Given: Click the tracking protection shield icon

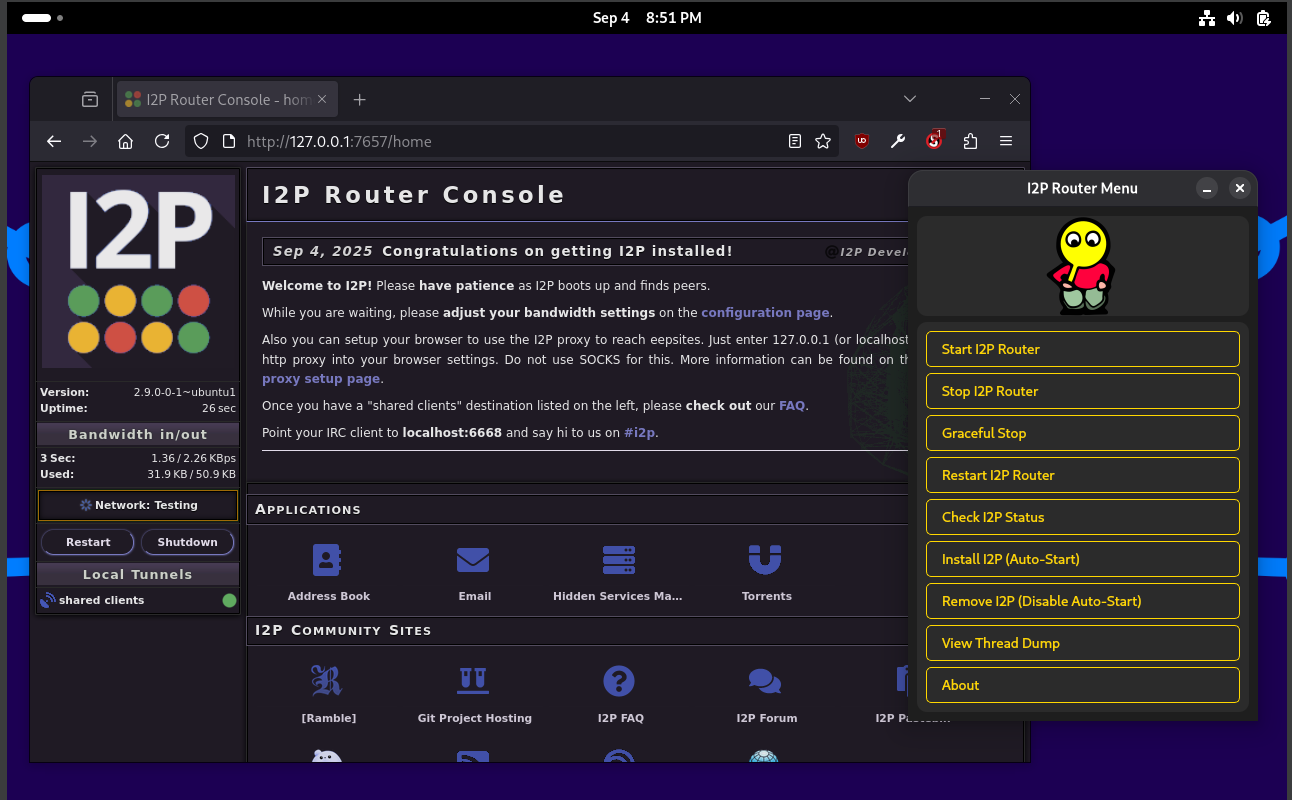Looking at the screenshot, I should tap(201, 141).
